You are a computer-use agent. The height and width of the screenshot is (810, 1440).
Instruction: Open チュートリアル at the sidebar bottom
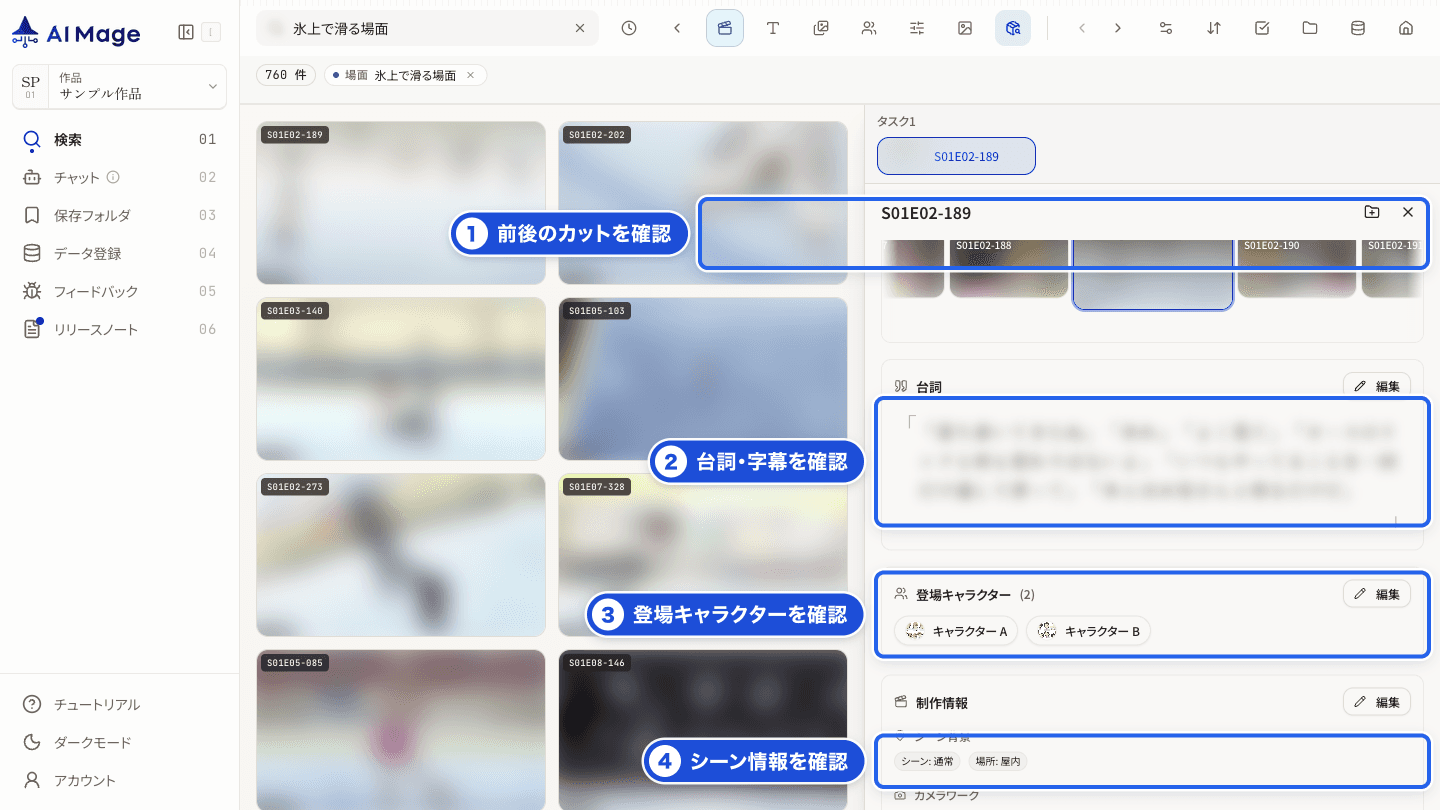[119, 704]
